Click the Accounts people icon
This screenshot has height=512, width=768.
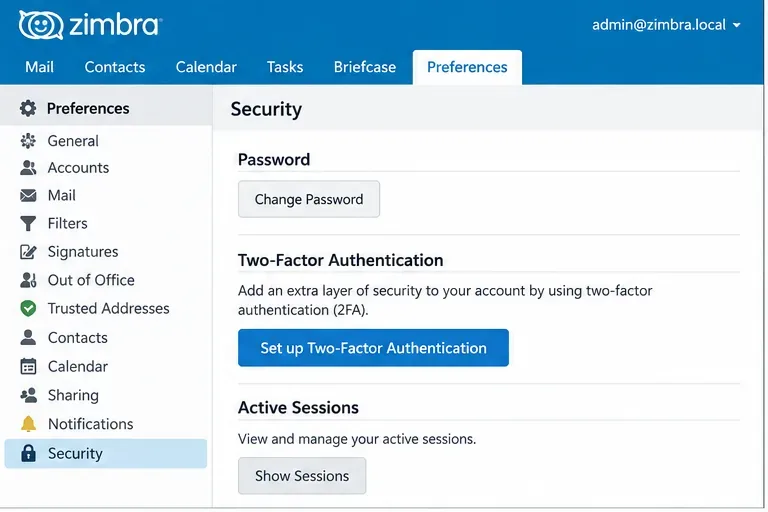pos(28,168)
